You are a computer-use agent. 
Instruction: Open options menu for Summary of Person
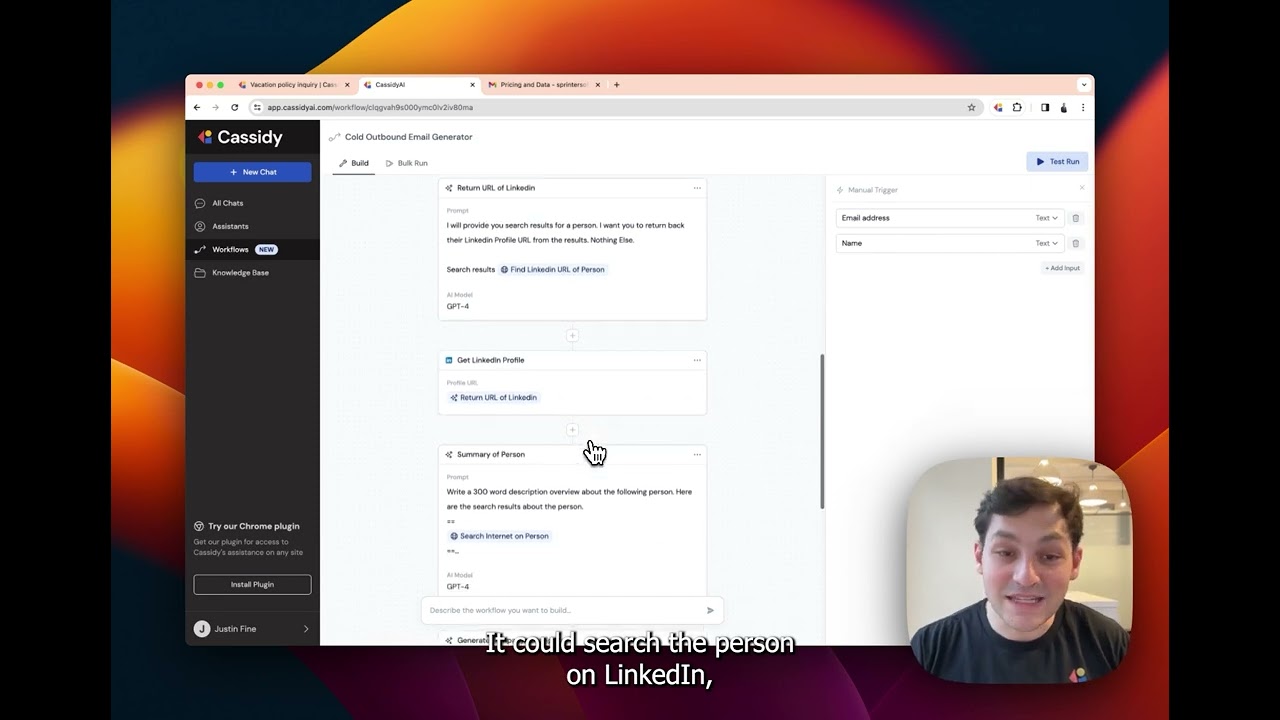tap(697, 454)
